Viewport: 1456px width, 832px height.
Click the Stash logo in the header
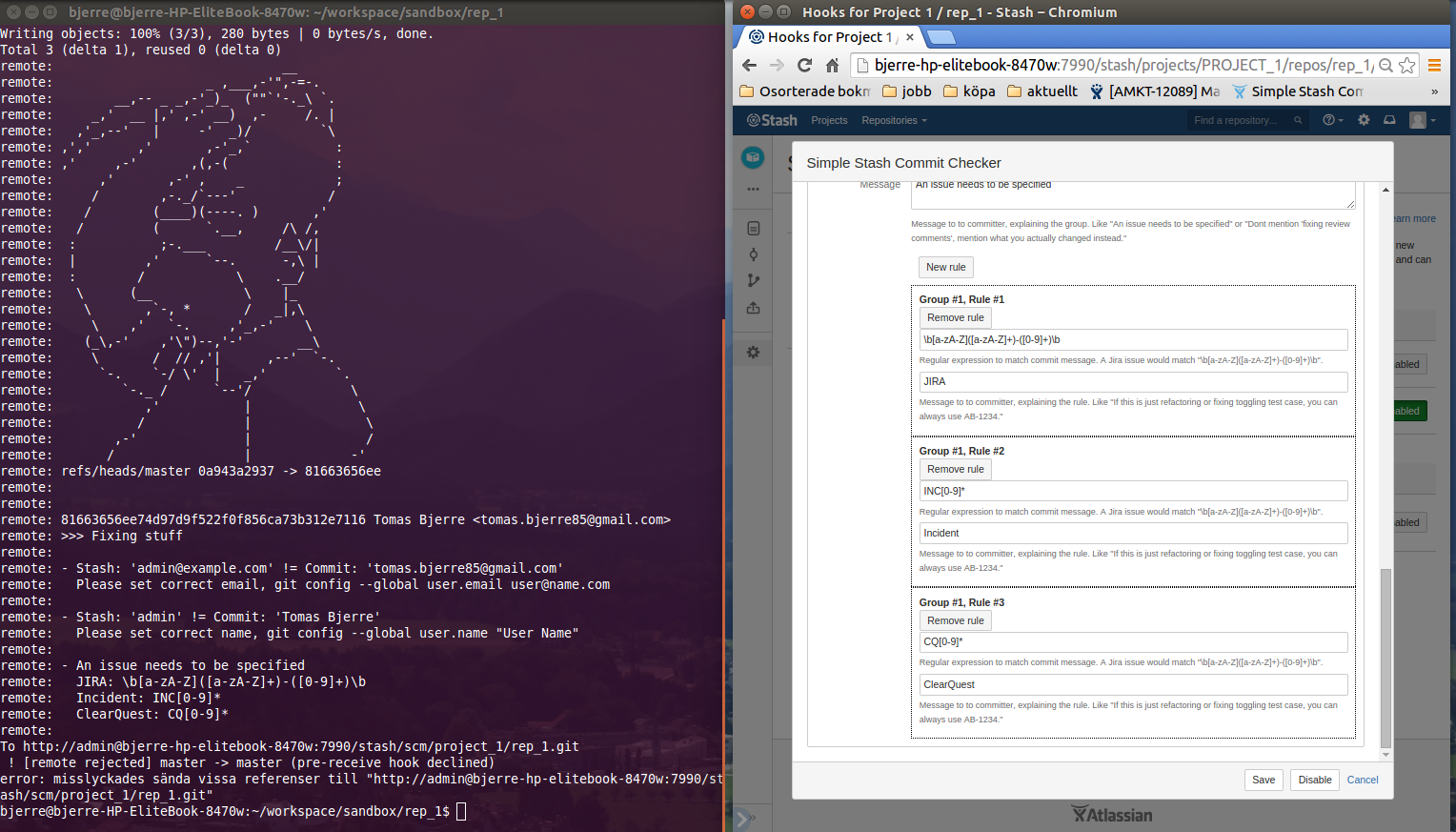point(772,120)
